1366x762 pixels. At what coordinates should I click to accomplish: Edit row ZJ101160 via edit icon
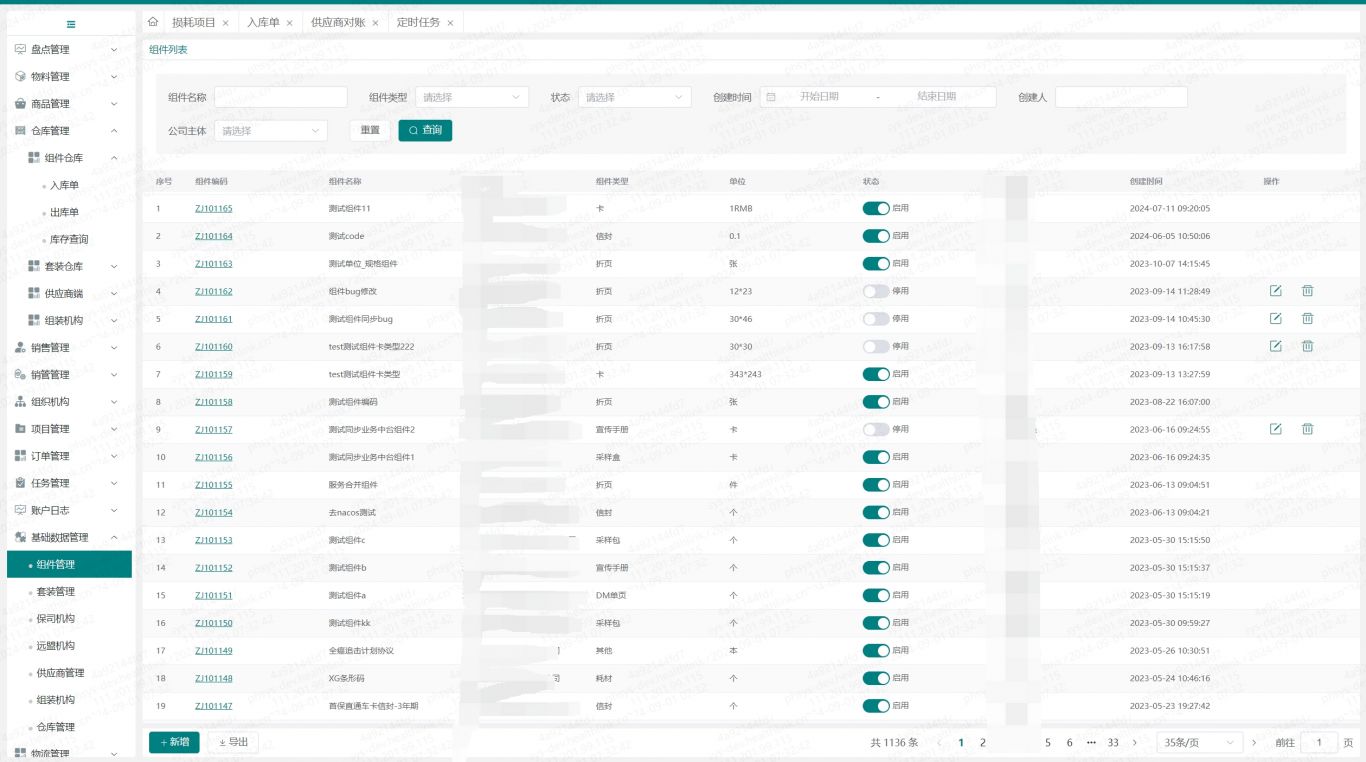(1275, 346)
